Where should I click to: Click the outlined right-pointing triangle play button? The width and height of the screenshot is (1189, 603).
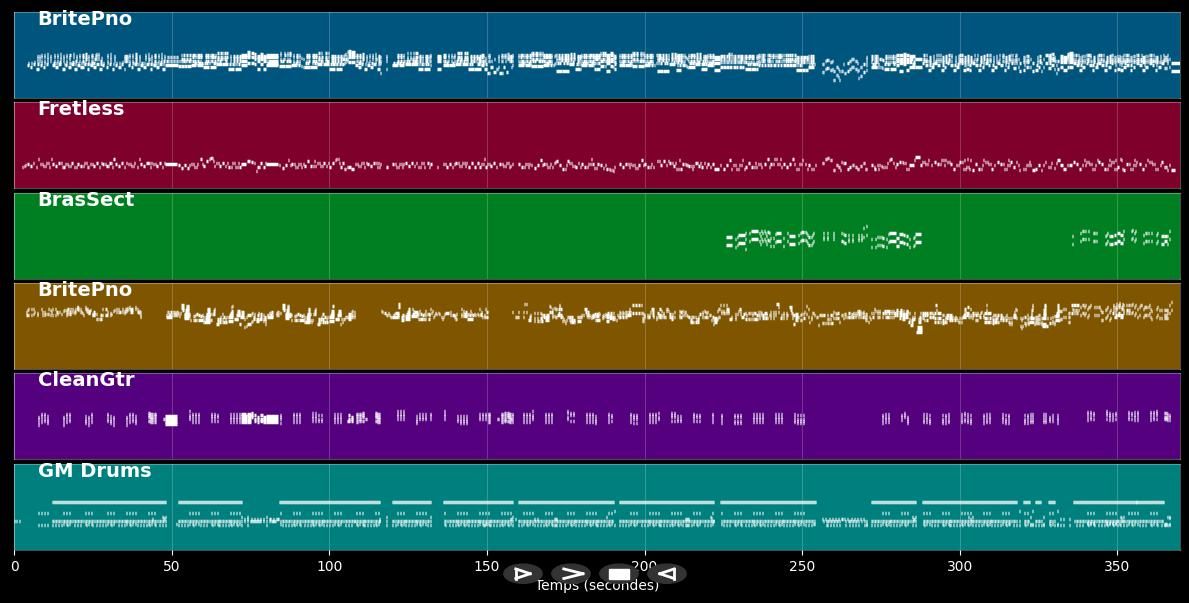[x=522, y=574]
